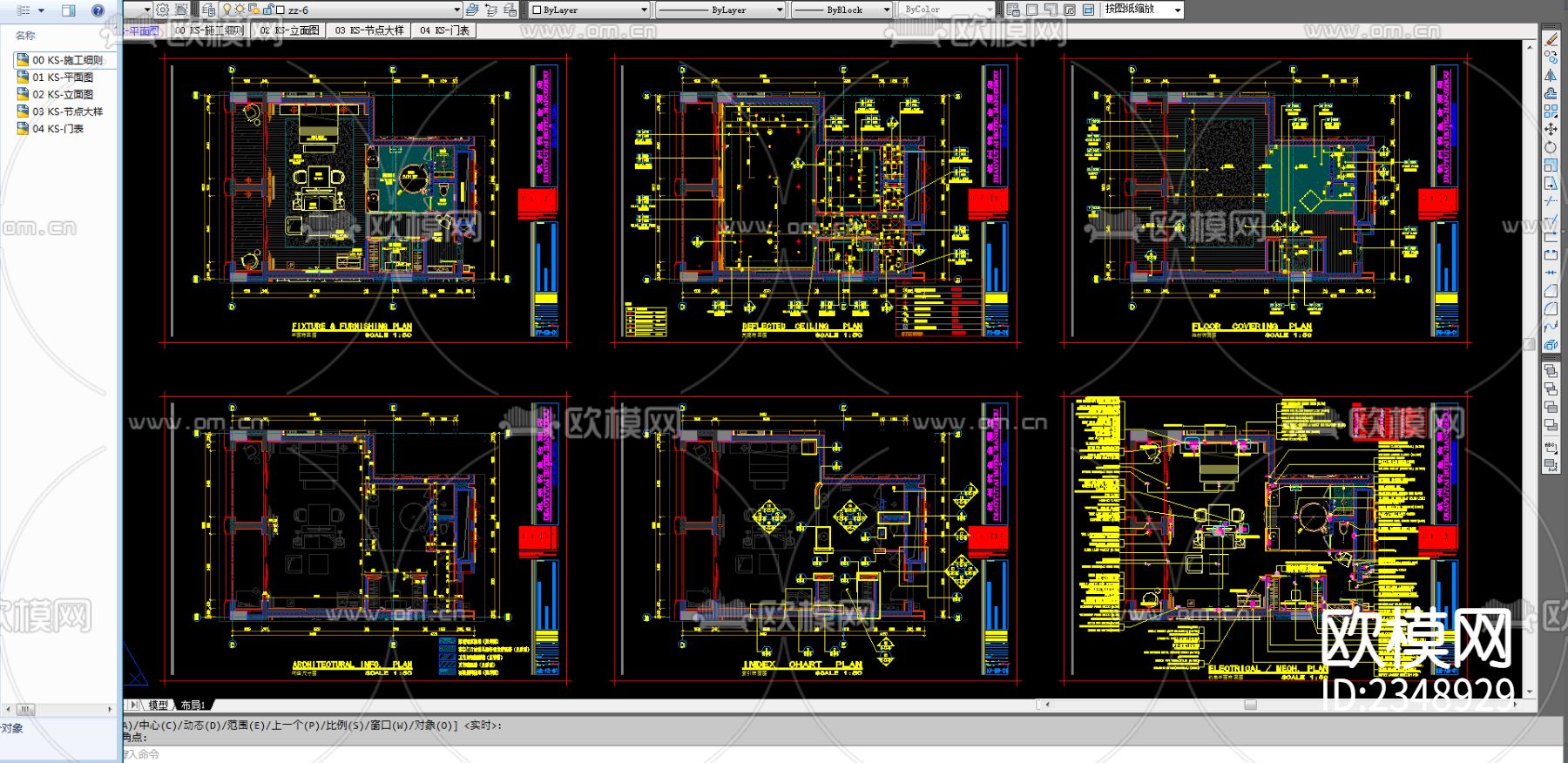
Task: Click the Layer Properties Manager icon
Action: click(x=209, y=10)
